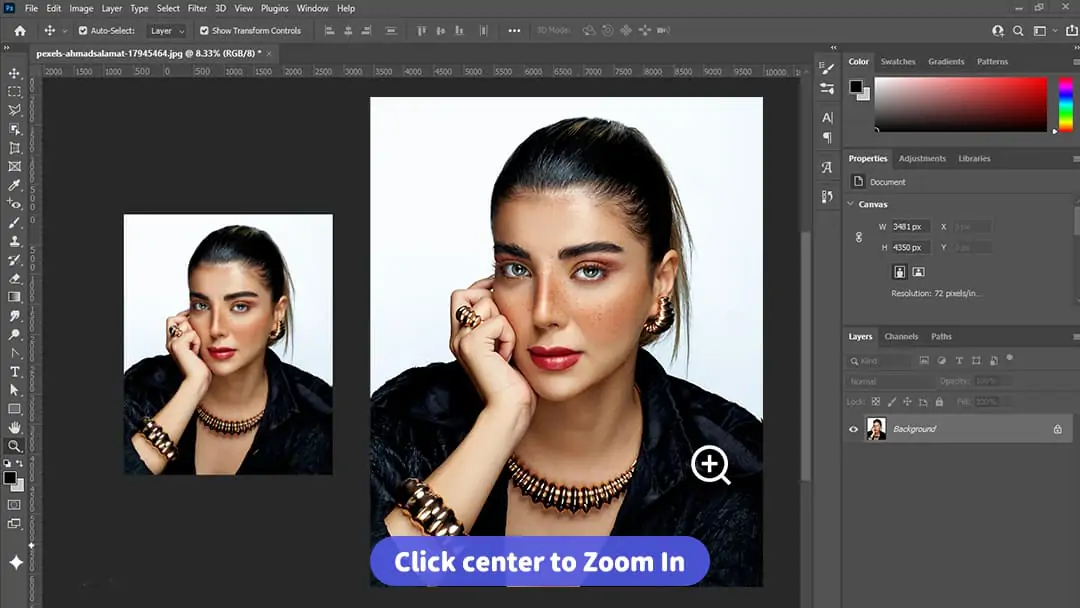Viewport: 1080px width, 608px height.
Task: Open the Image menu
Action: (81, 8)
